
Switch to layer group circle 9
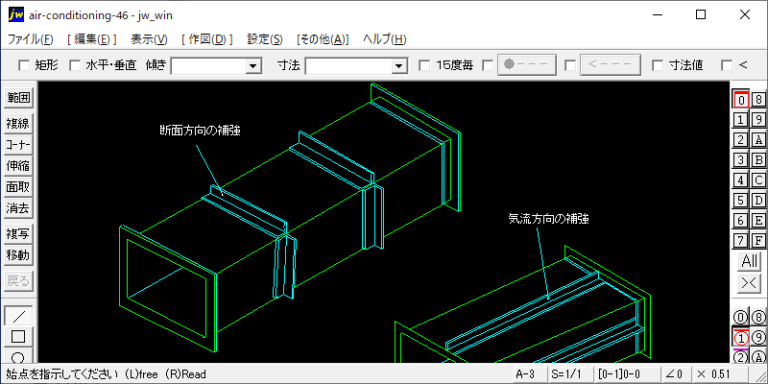click(758, 337)
